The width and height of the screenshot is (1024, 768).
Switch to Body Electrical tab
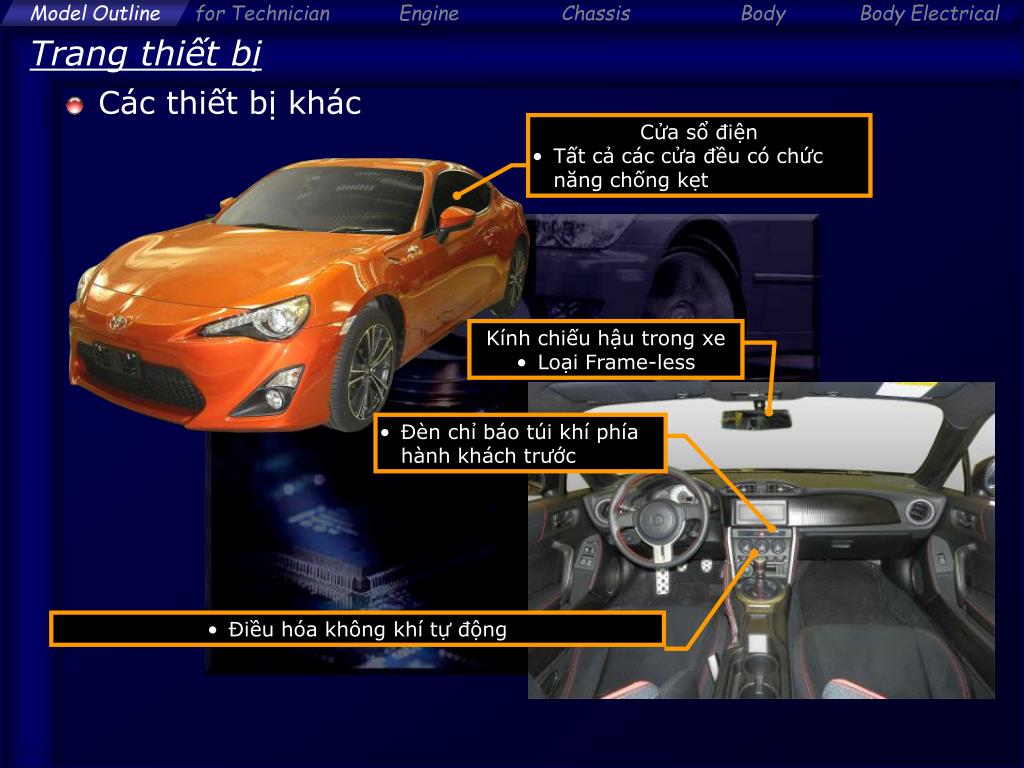[x=929, y=14]
